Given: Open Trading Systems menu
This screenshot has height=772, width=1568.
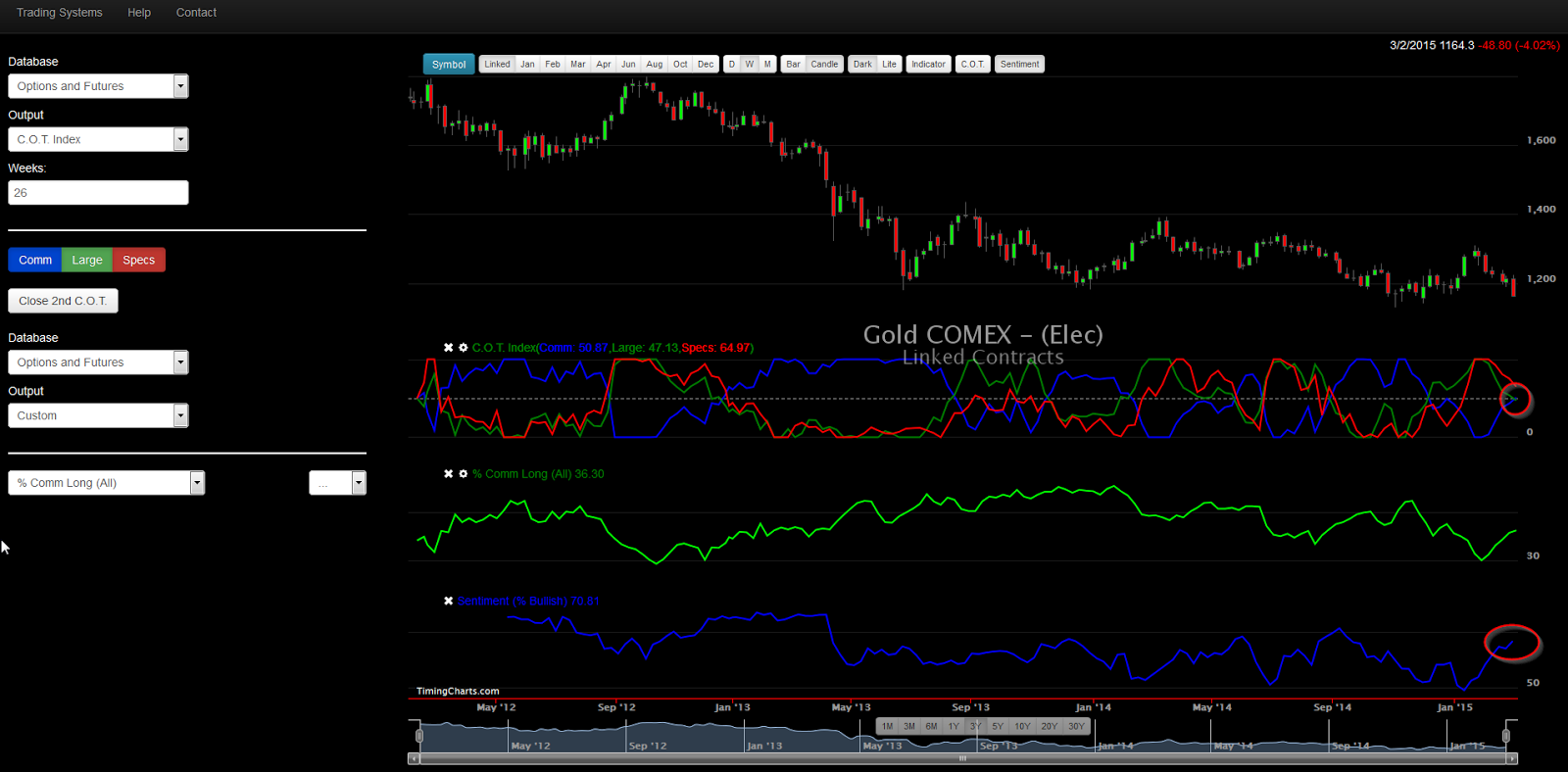Looking at the screenshot, I should pyautogui.click(x=59, y=13).
